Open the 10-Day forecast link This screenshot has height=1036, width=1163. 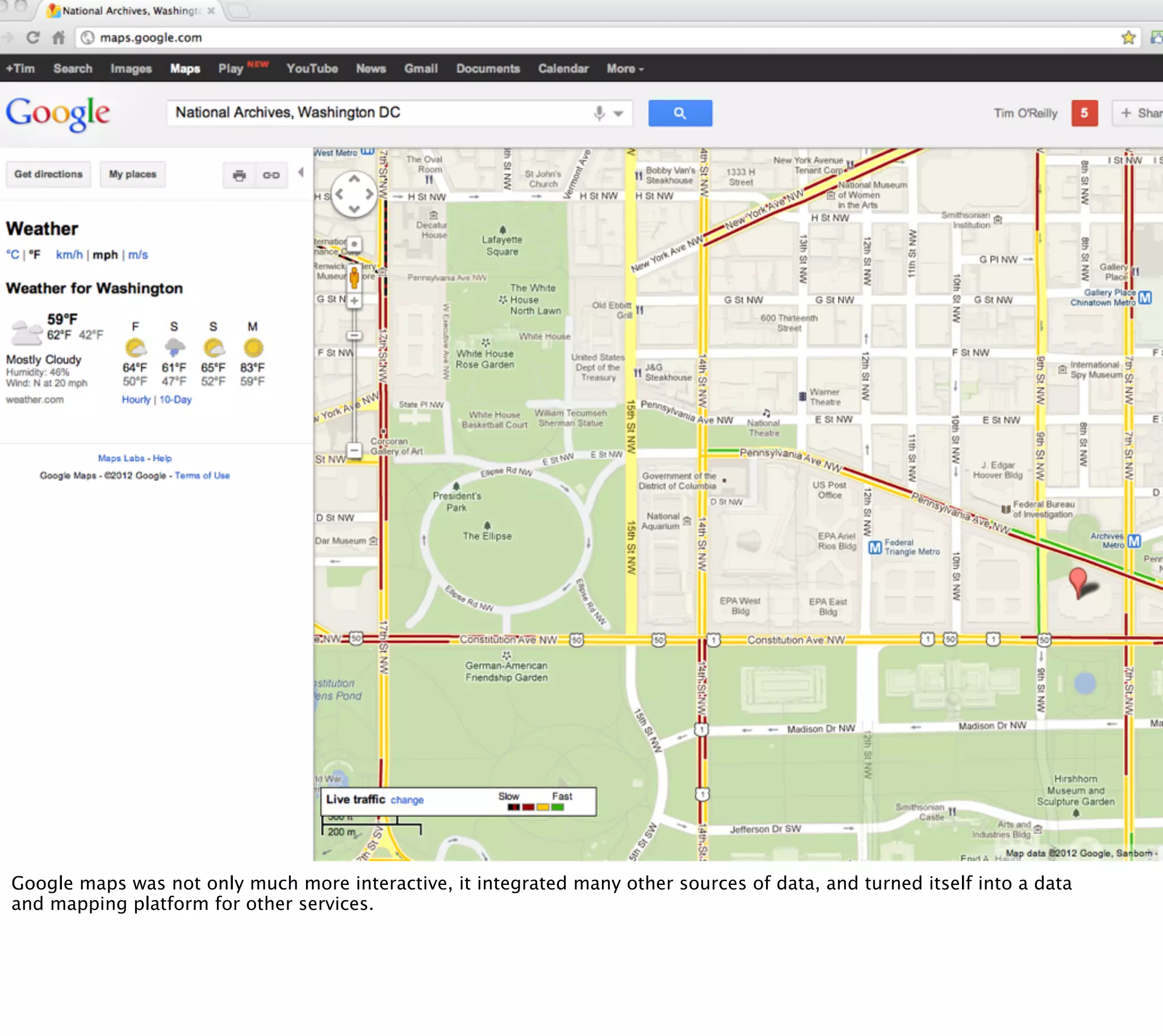[x=175, y=400]
